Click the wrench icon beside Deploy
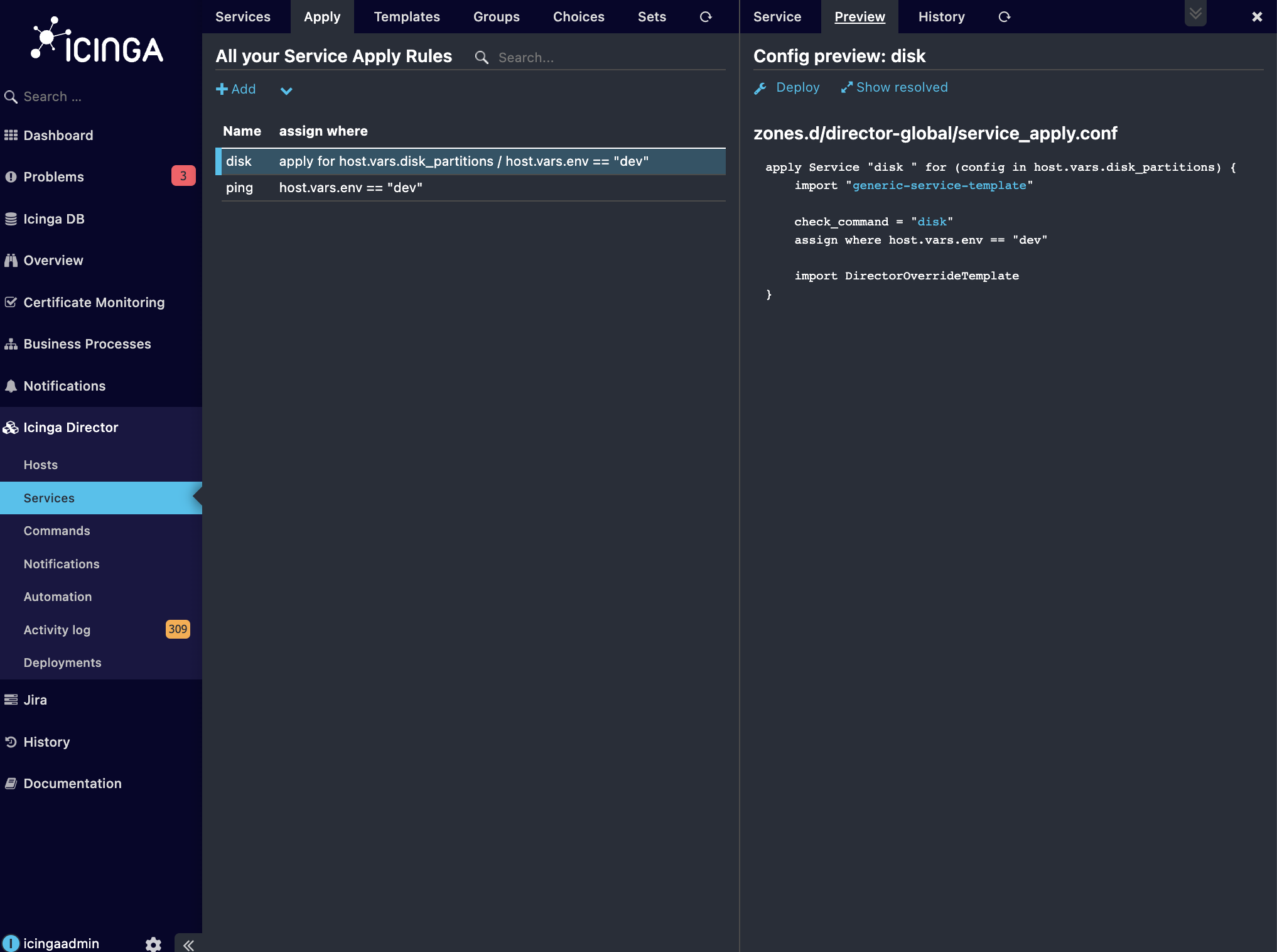 [760, 89]
